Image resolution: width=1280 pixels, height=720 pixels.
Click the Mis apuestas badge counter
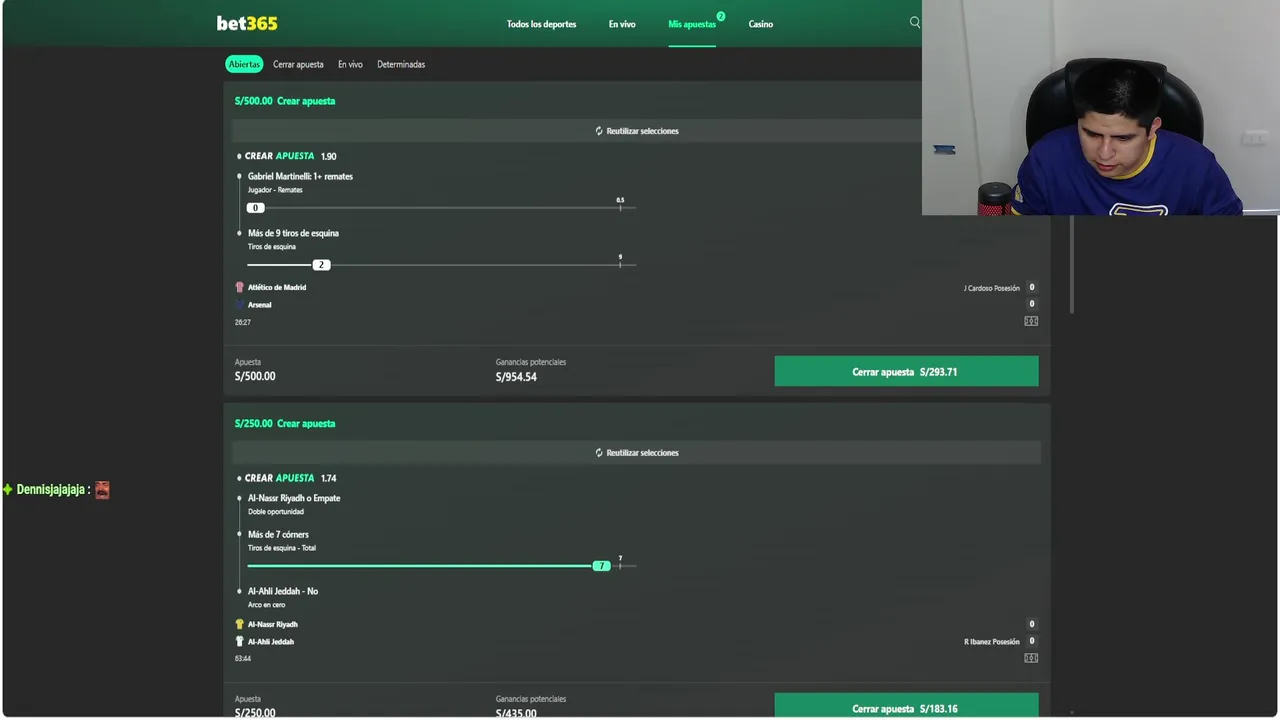720,16
